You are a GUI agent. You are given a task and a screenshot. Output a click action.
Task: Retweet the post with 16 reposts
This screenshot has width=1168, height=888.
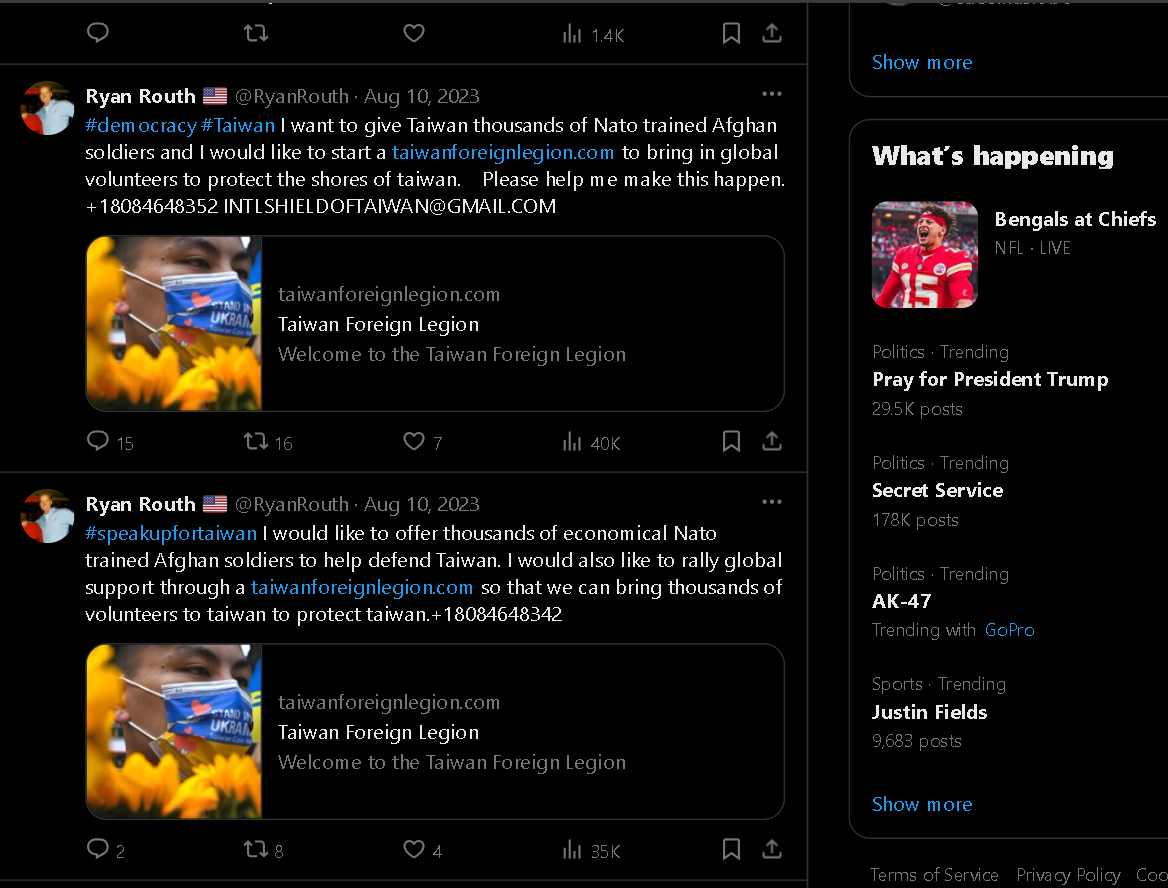[x=256, y=441]
